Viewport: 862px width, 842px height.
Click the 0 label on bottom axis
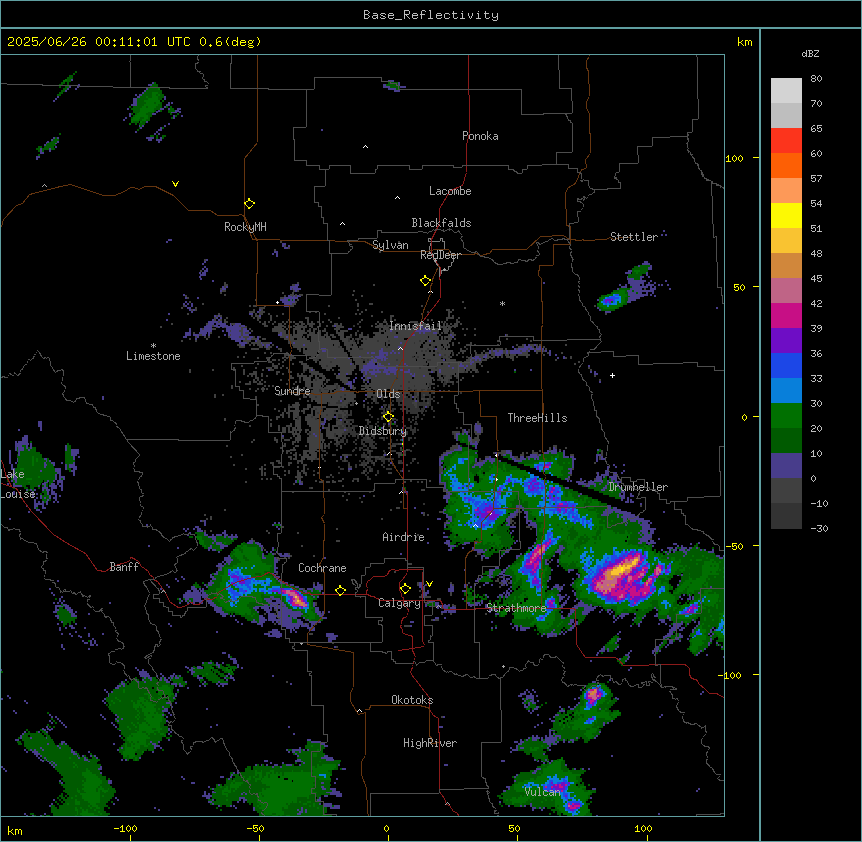tap(386, 828)
